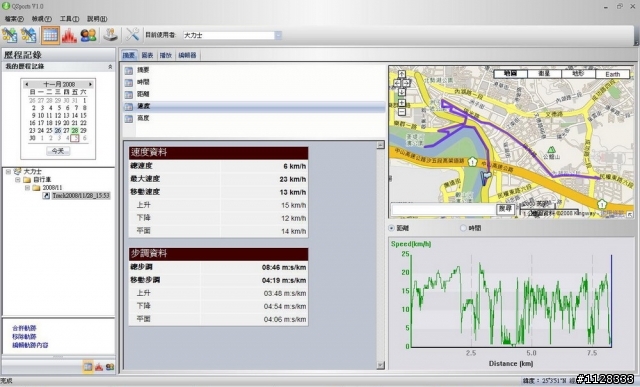
Task: Zoom out the map with minus button
Action: pyautogui.click(x=402, y=111)
